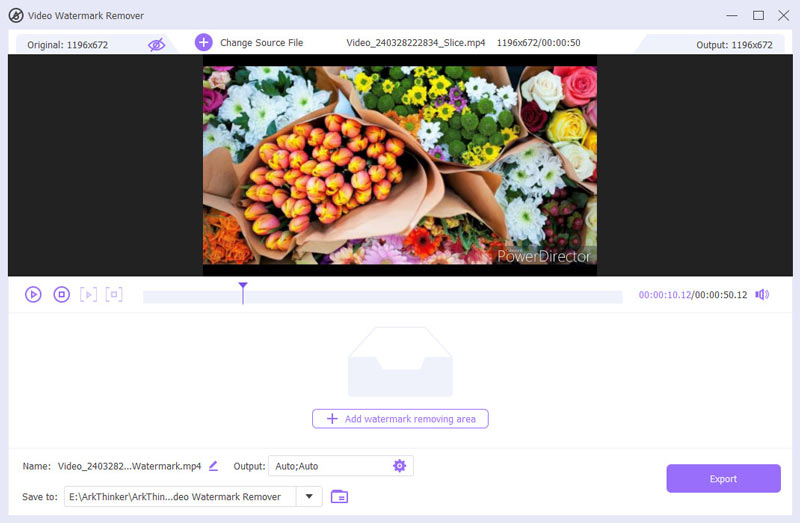Screen dimensions: 800x523
Task: Toggle the original preview eye icon
Action: [x=157, y=45]
